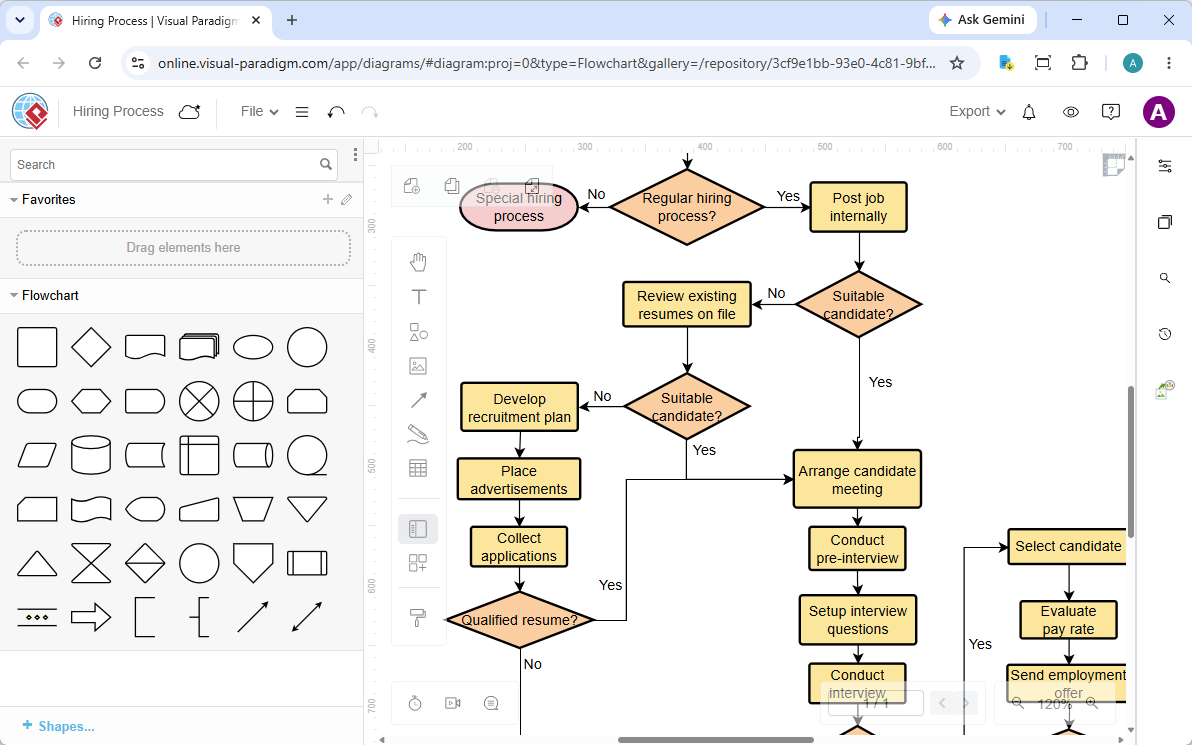Open the Export dropdown

tap(977, 112)
